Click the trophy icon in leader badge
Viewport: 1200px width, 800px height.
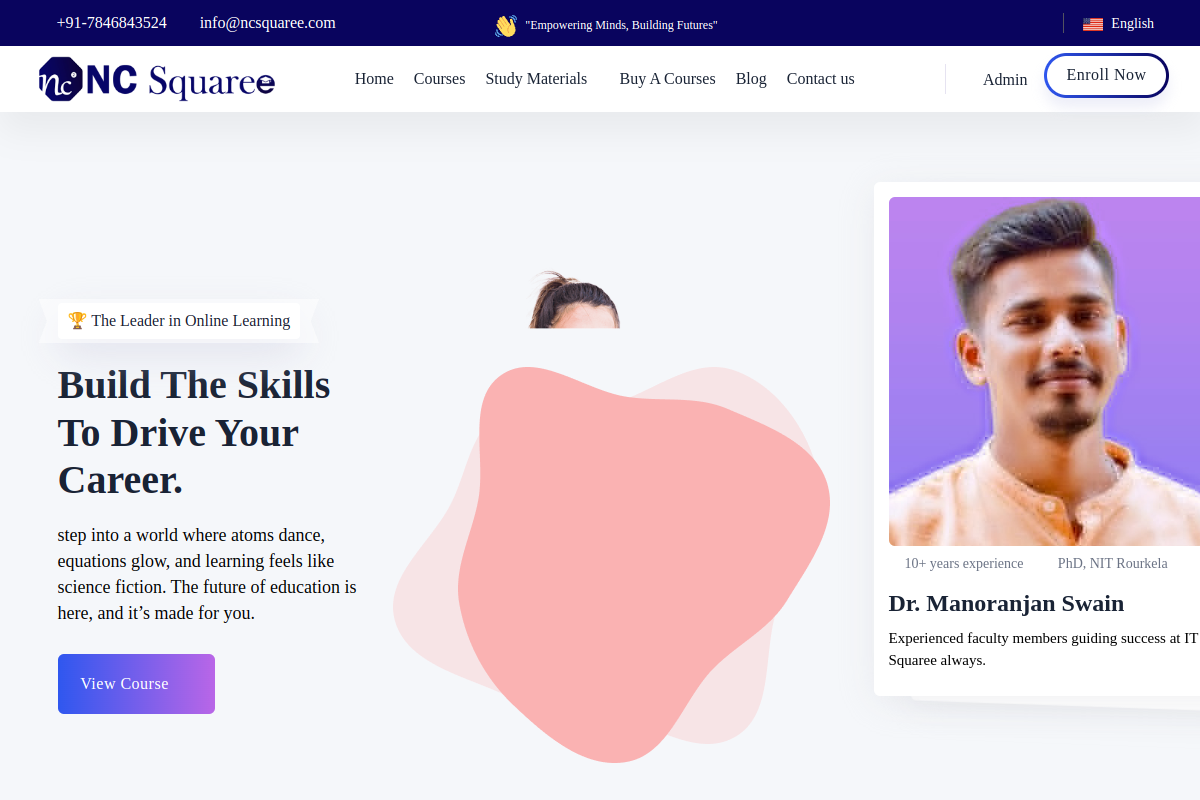77,320
